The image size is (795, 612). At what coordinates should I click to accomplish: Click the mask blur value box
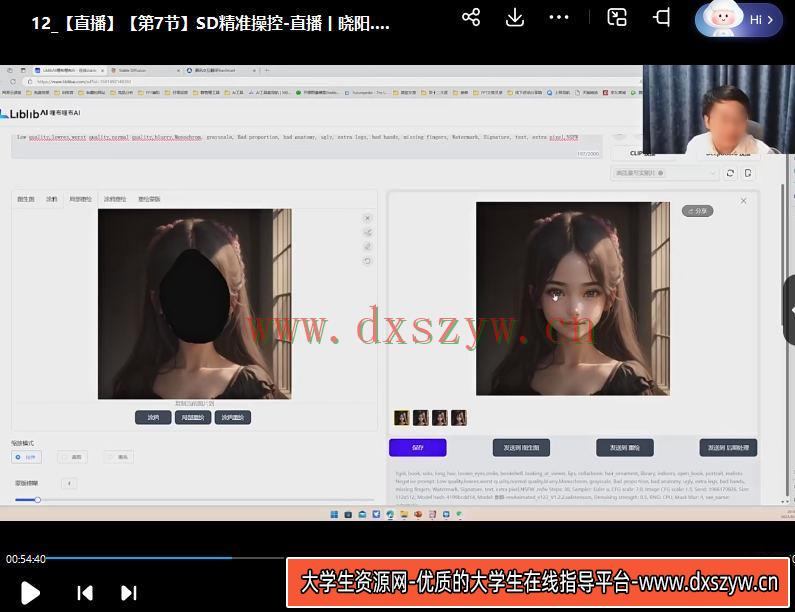click(x=69, y=483)
